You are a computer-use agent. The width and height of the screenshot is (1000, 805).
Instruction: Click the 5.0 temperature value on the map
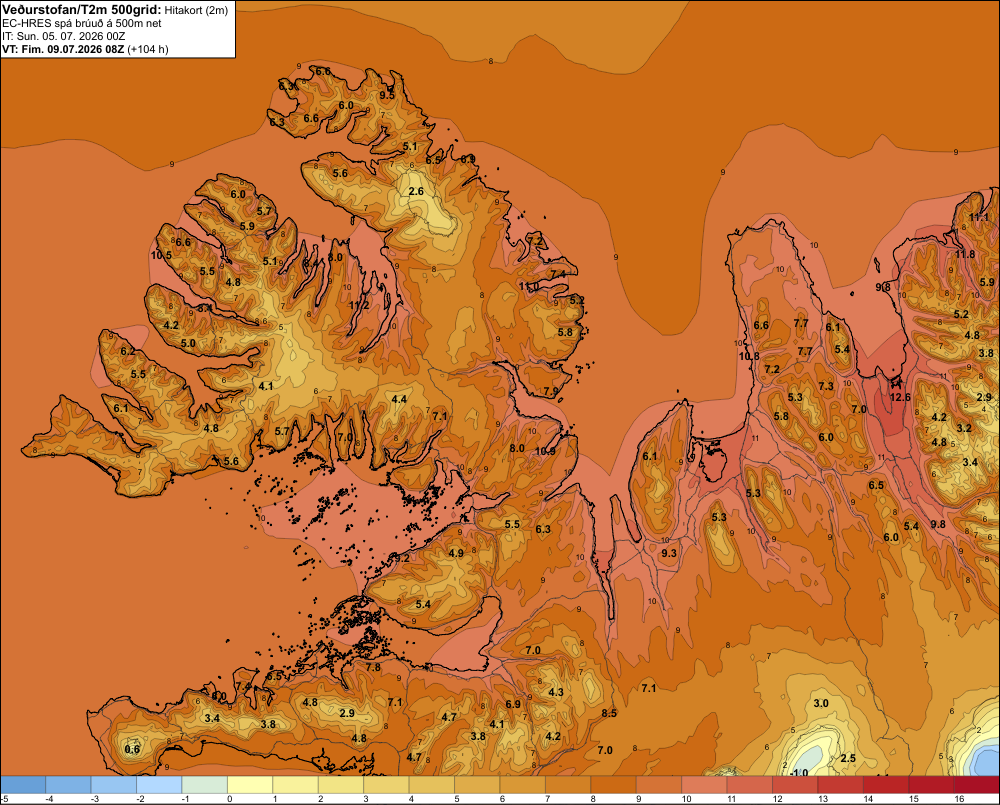pyautogui.click(x=188, y=343)
